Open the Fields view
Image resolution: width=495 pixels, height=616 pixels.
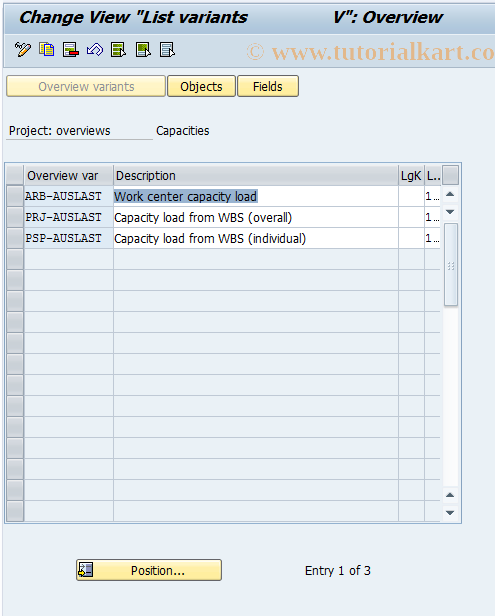click(x=268, y=86)
